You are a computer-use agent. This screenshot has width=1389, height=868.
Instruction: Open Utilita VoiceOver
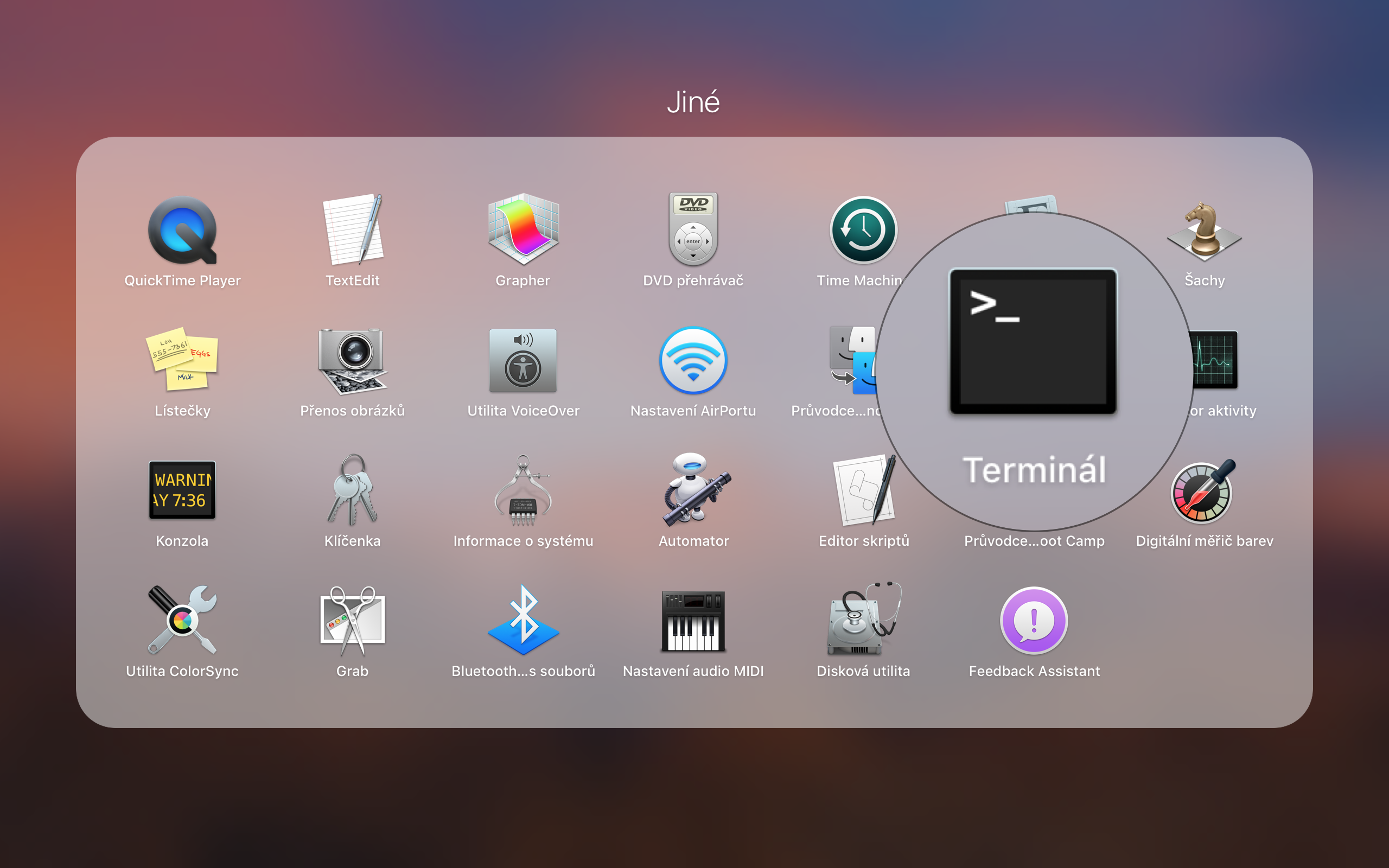(x=523, y=360)
